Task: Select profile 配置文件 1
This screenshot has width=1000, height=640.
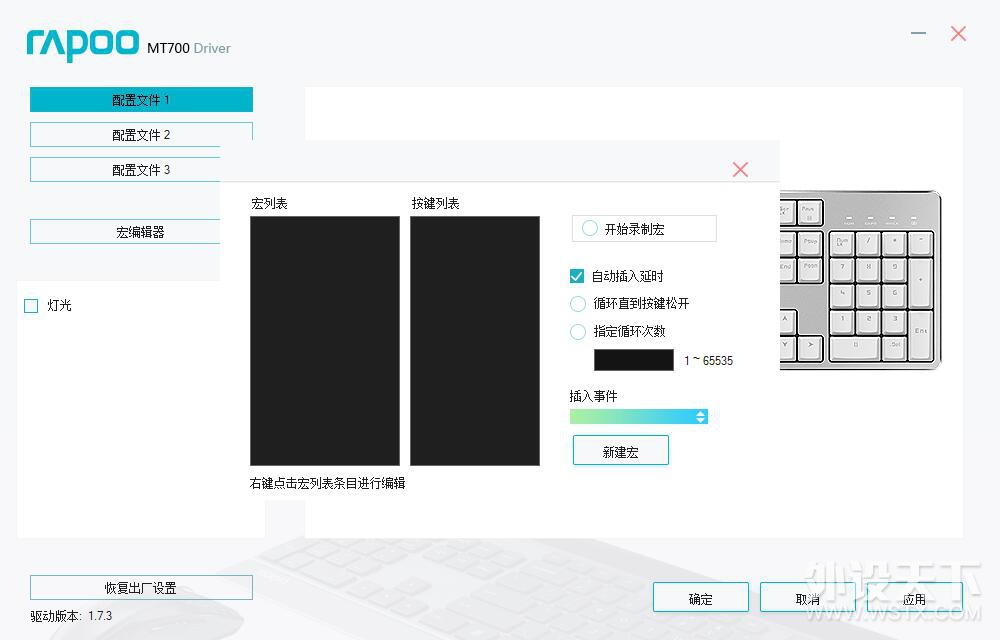Action: [141, 99]
